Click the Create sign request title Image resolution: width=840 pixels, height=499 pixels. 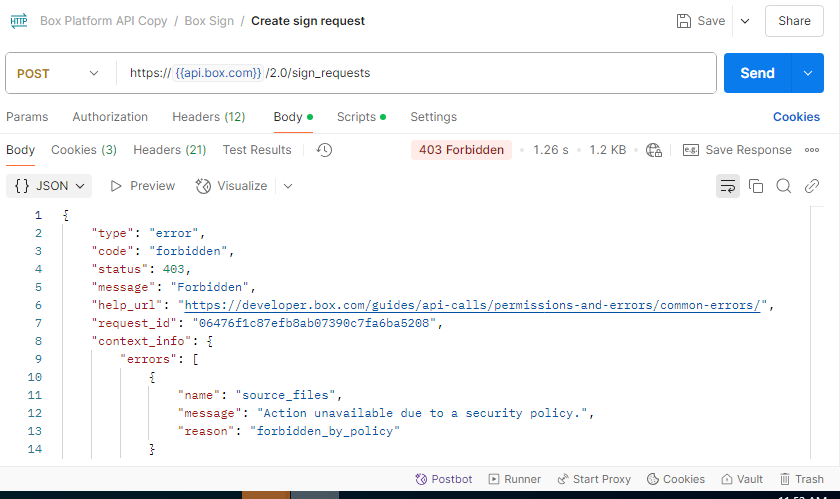tap(308, 21)
